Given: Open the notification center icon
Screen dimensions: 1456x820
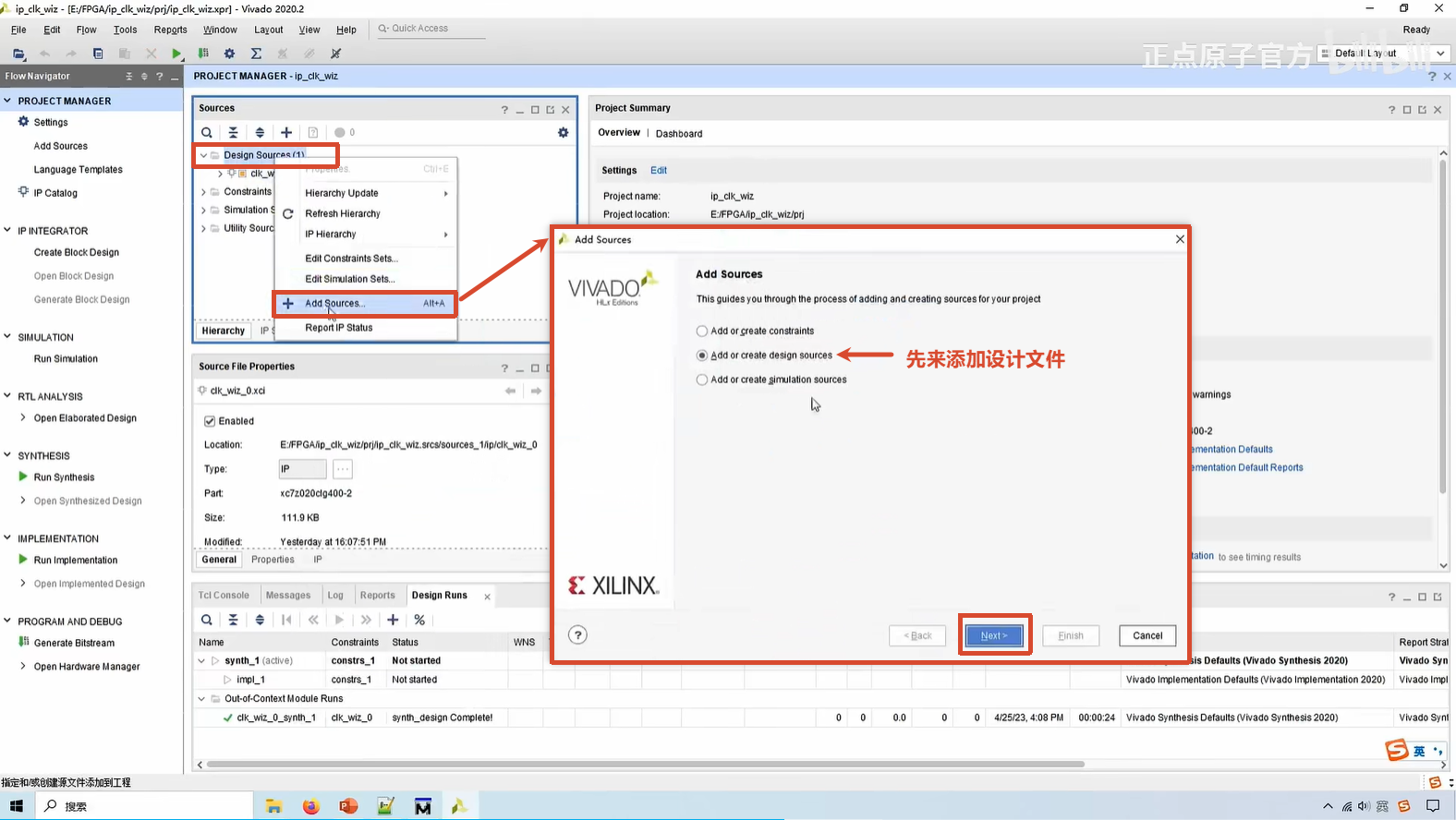Looking at the screenshot, I should coord(1433,806).
